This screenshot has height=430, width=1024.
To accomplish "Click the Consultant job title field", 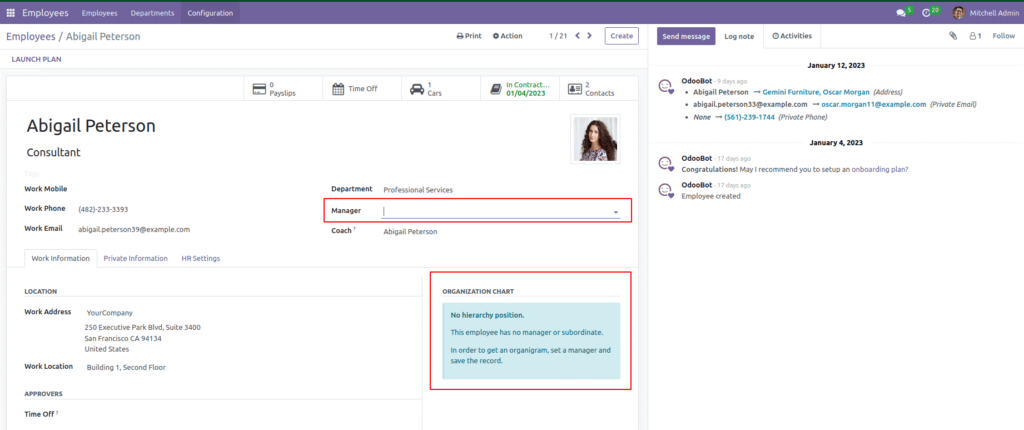I will (54, 152).
